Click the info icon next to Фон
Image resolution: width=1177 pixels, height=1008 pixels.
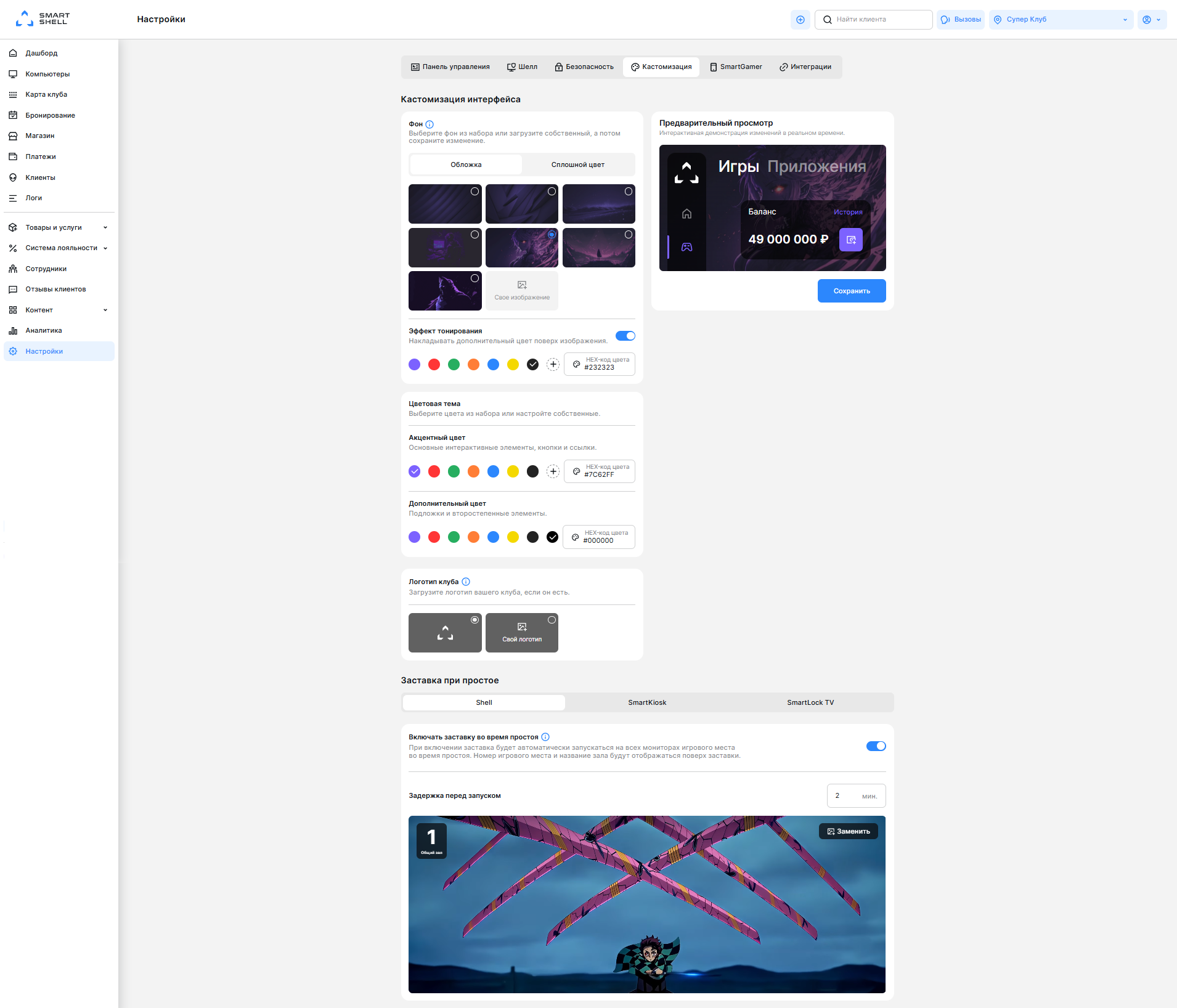point(430,124)
